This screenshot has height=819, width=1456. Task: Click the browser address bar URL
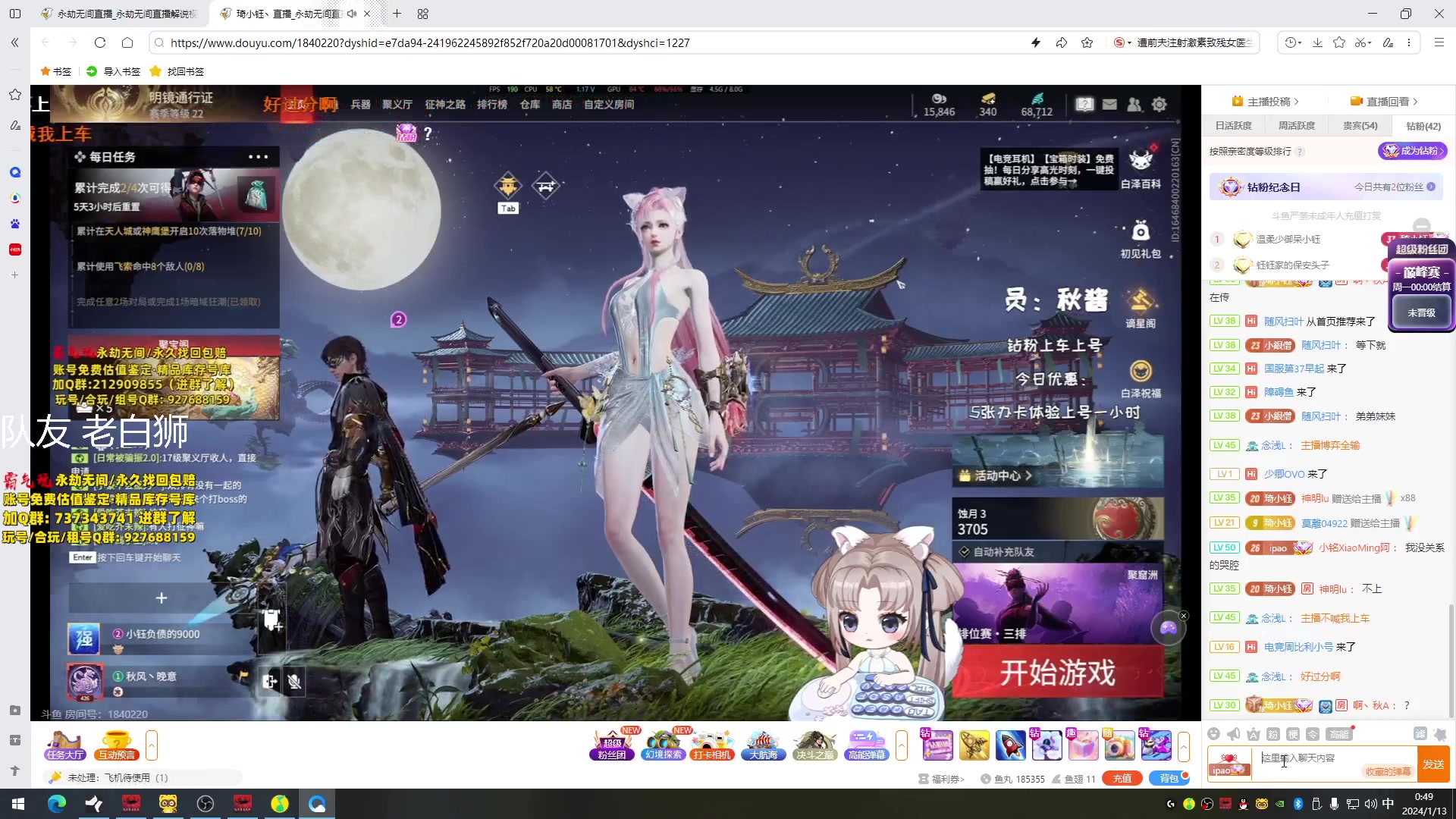pos(430,42)
